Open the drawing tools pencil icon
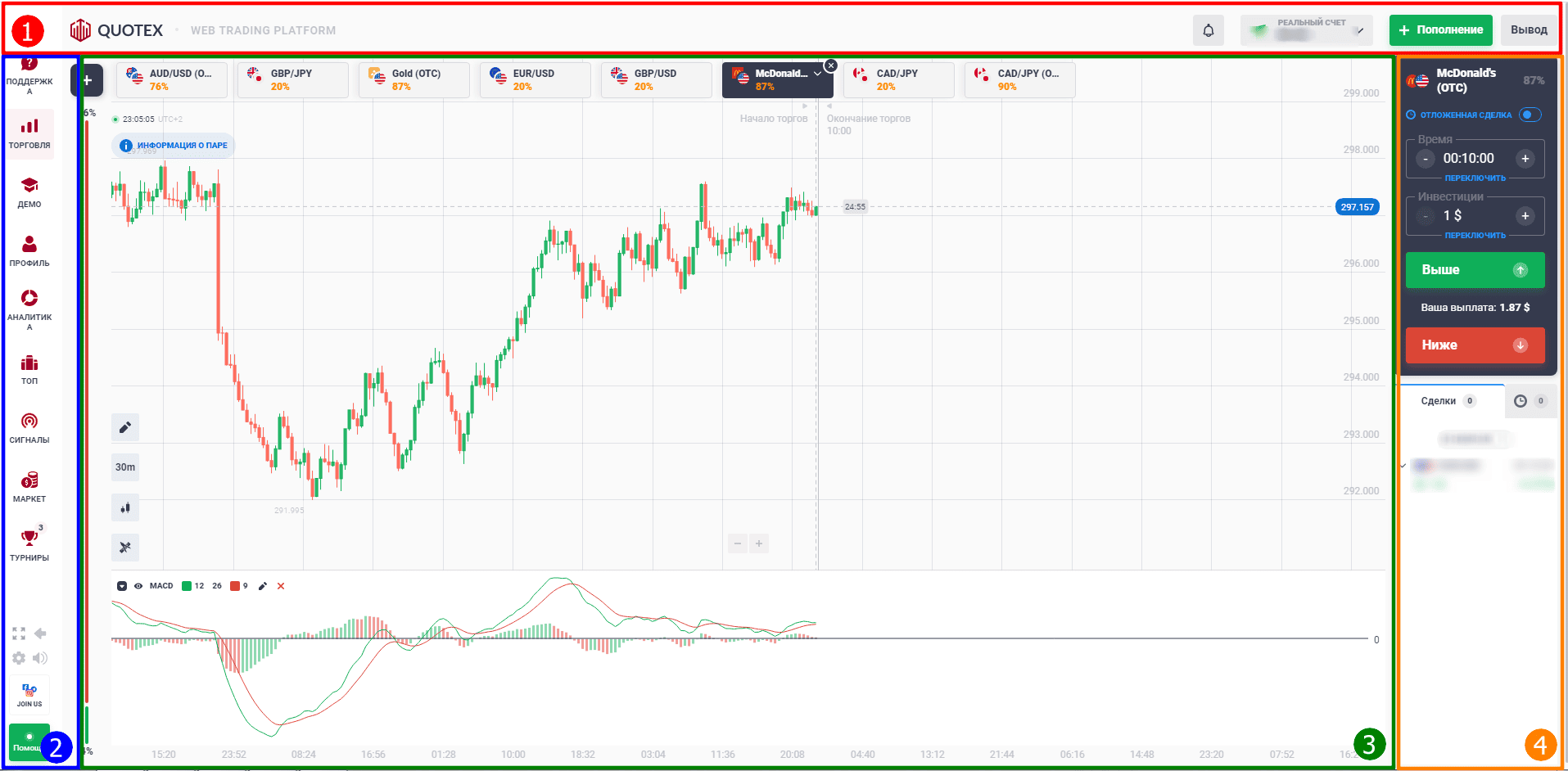 (125, 427)
